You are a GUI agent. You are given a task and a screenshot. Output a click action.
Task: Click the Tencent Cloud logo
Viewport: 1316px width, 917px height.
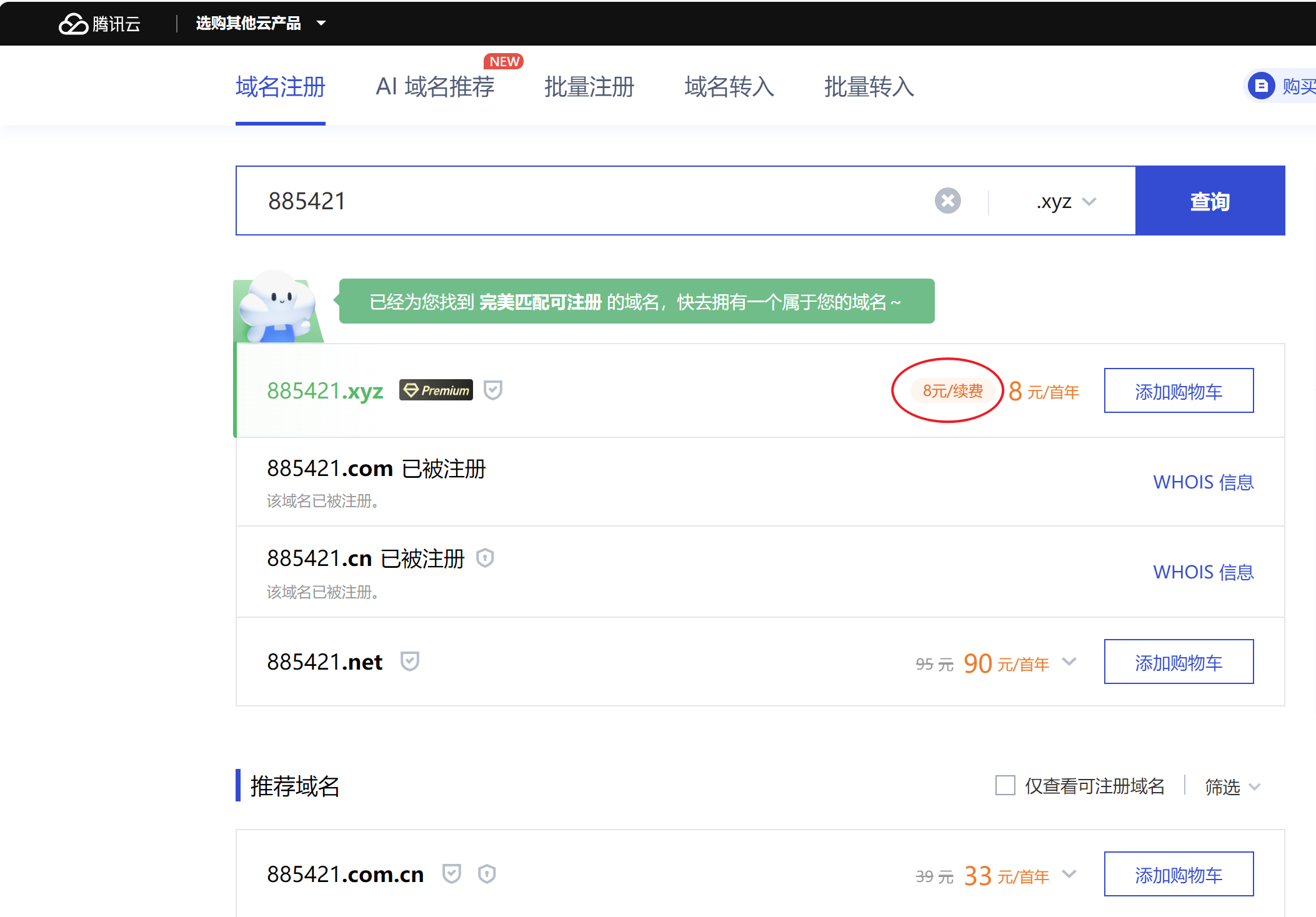click(99, 24)
